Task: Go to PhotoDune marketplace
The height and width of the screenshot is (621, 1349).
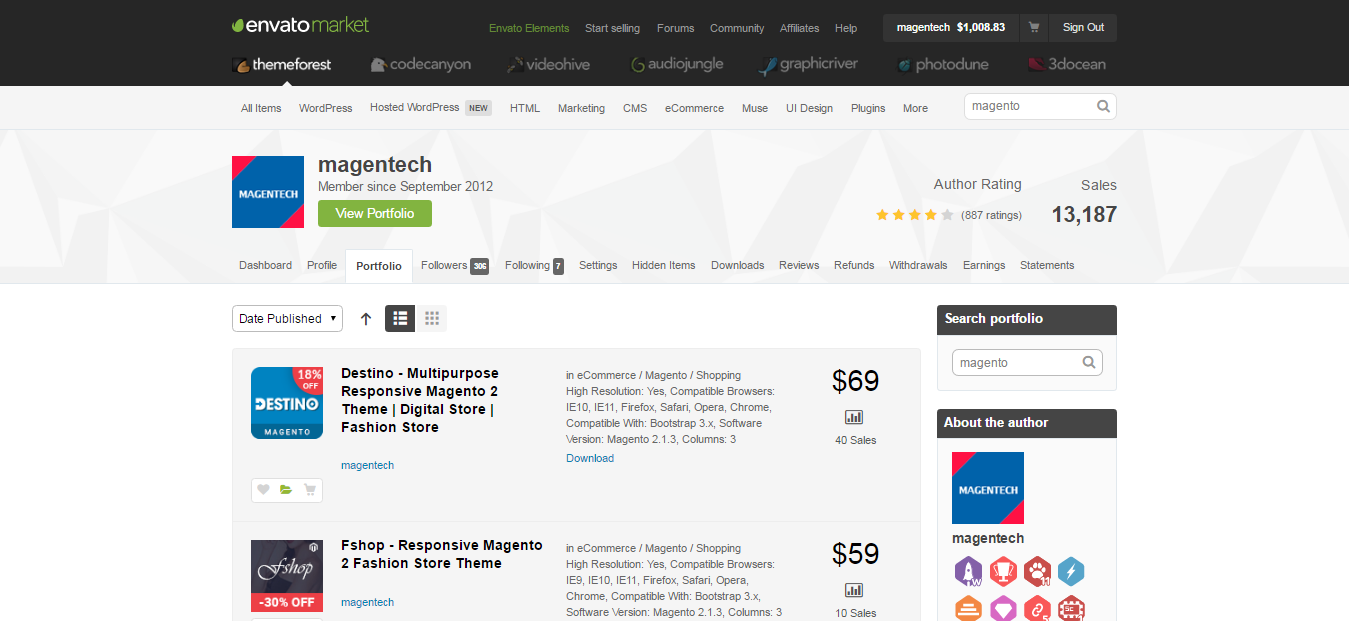Action: click(943, 64)
